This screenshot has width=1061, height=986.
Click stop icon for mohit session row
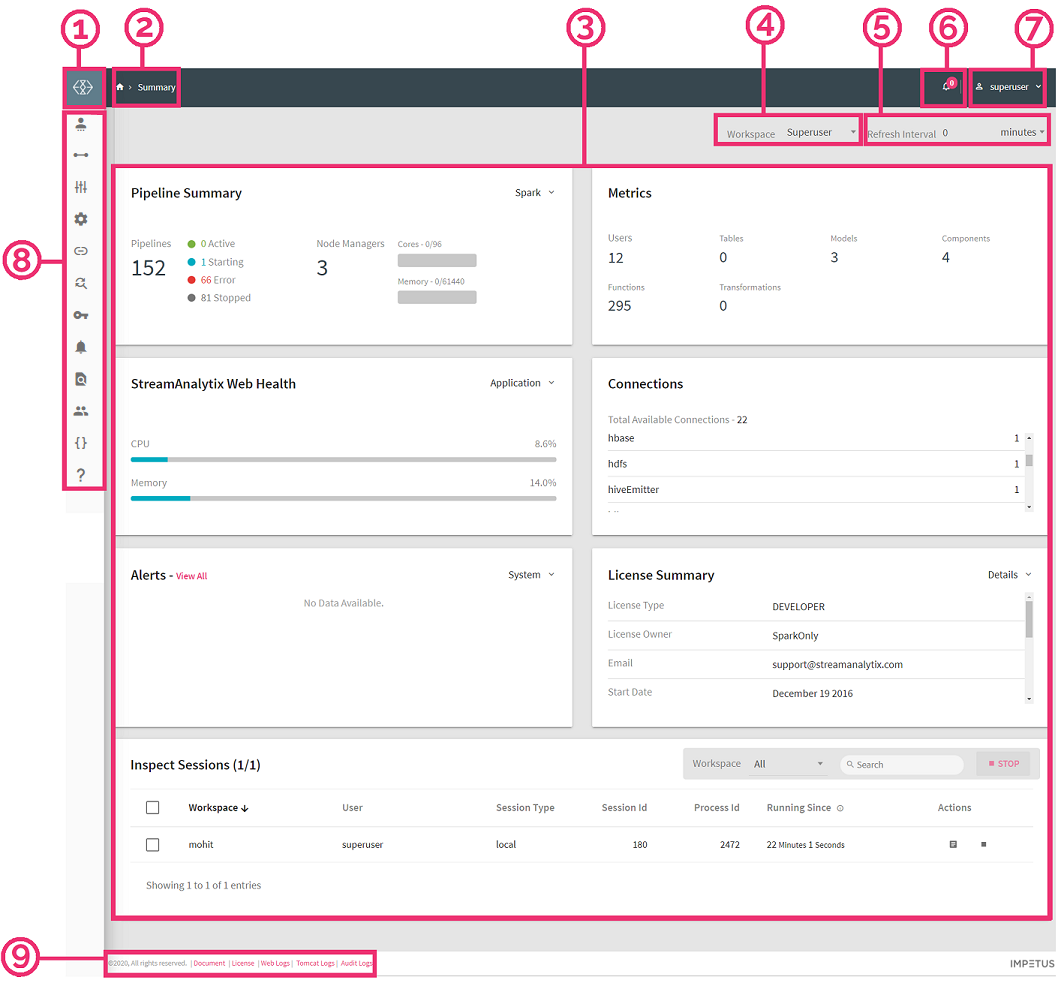[x=983, y=845]
